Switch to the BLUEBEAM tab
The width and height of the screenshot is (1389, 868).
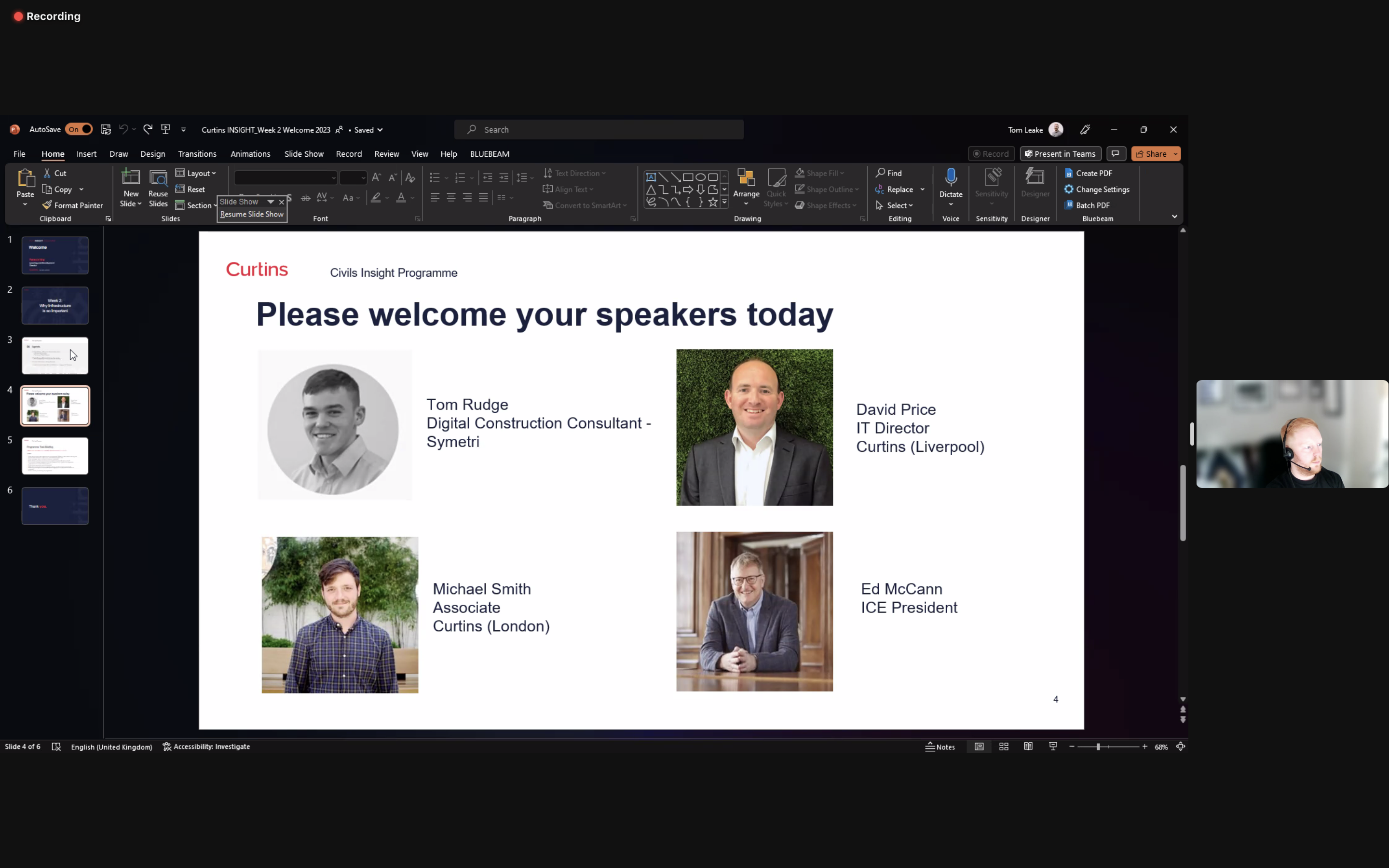pos(489,154)
